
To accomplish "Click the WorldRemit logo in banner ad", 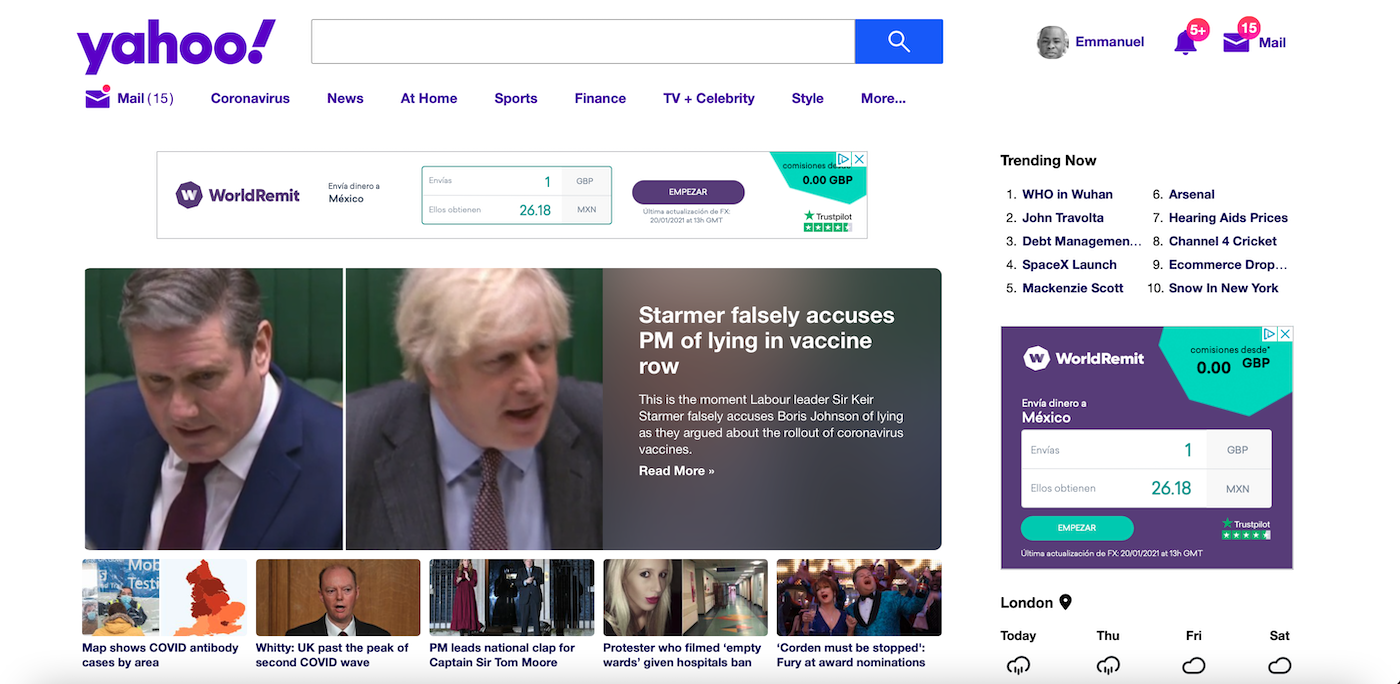I will [x=238, y=195].
